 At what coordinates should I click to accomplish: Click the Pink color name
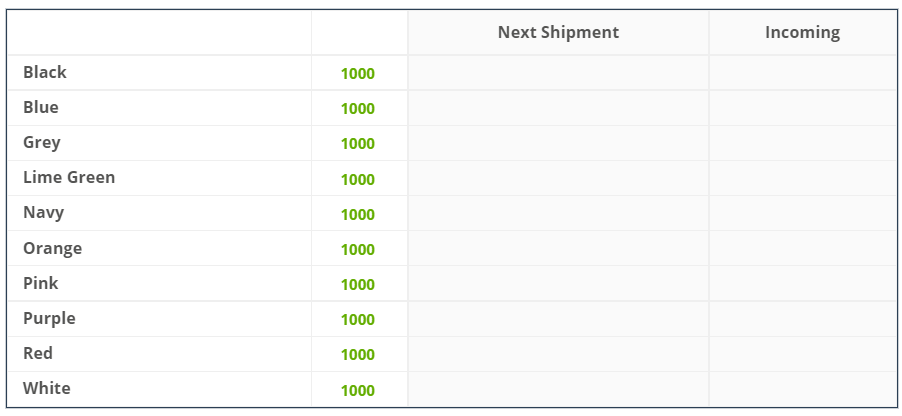click(x=41, y=283)
